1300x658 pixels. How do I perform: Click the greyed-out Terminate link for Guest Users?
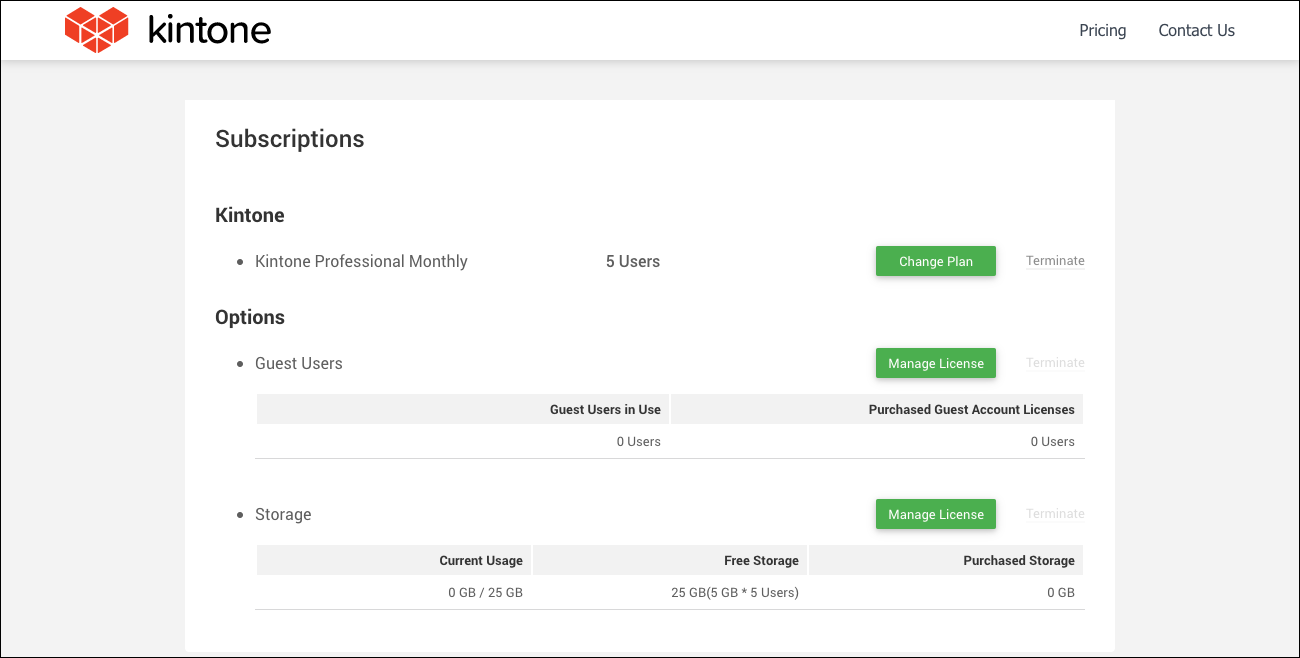coord(1054,363)
